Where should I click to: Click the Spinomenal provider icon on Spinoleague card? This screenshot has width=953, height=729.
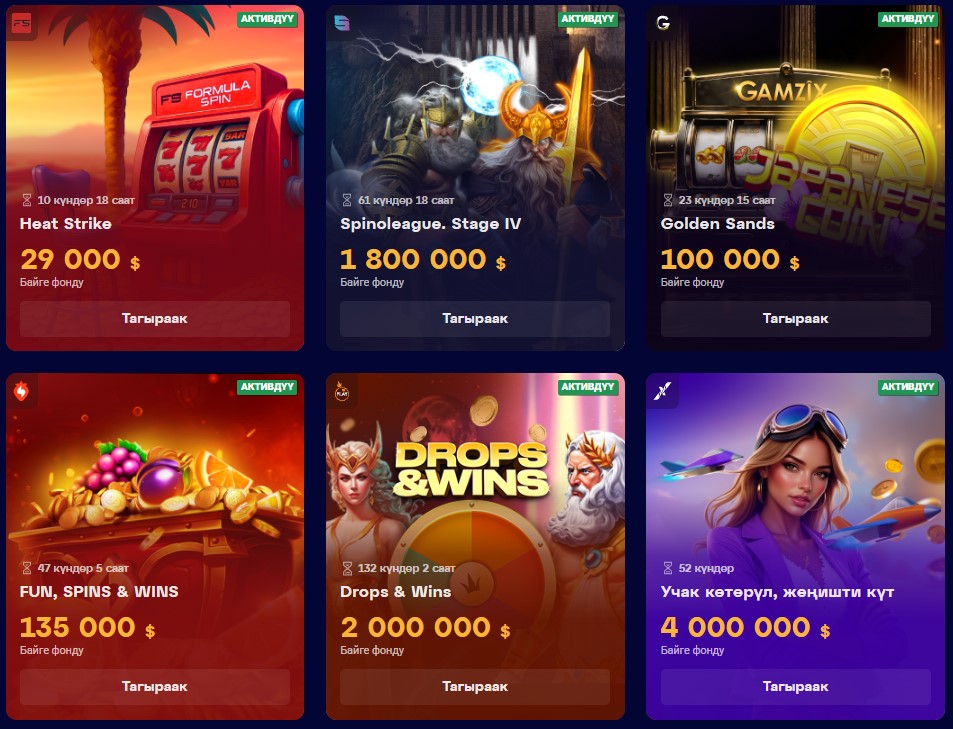342,24
